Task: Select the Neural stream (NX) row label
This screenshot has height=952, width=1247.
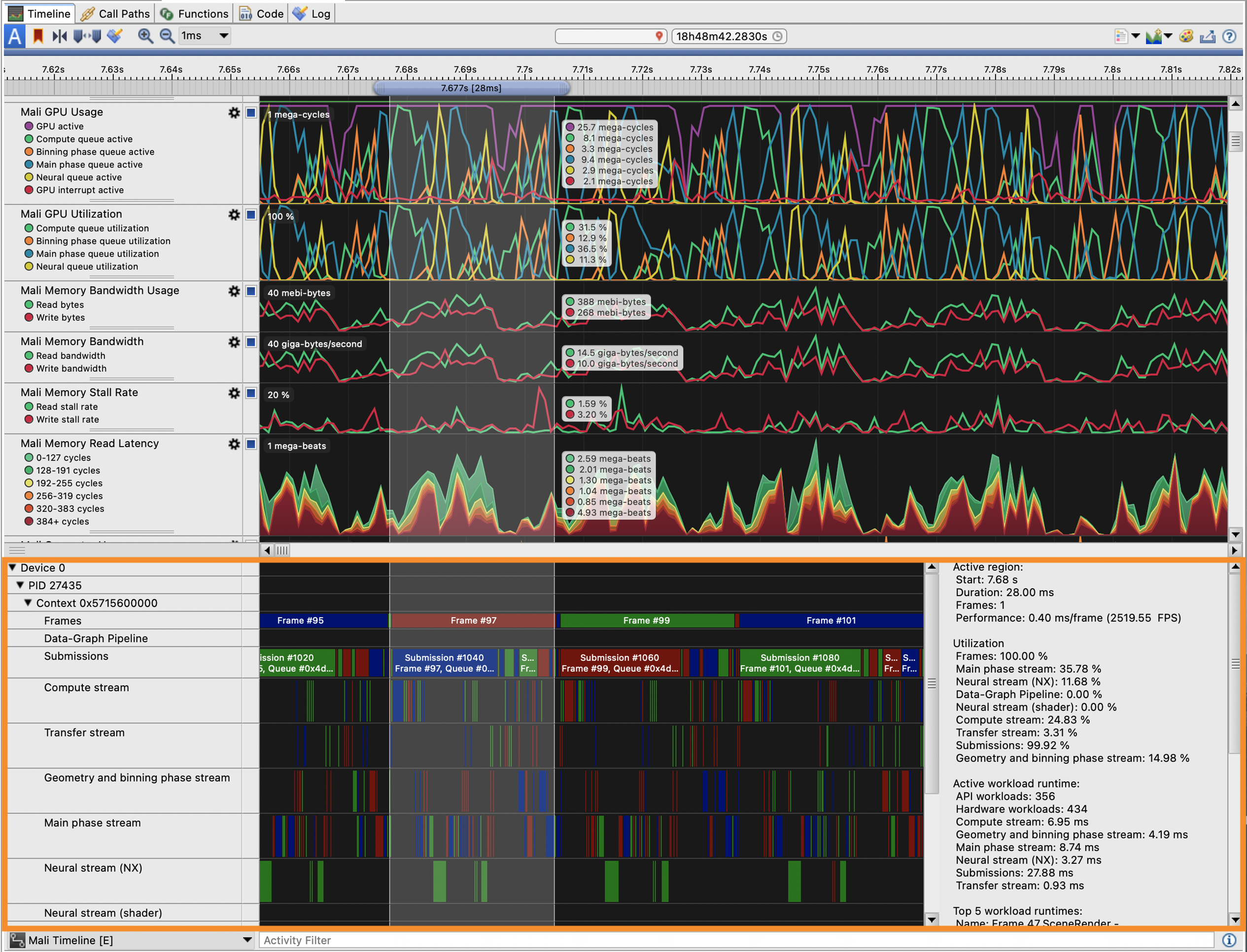Action: [93, 868]
